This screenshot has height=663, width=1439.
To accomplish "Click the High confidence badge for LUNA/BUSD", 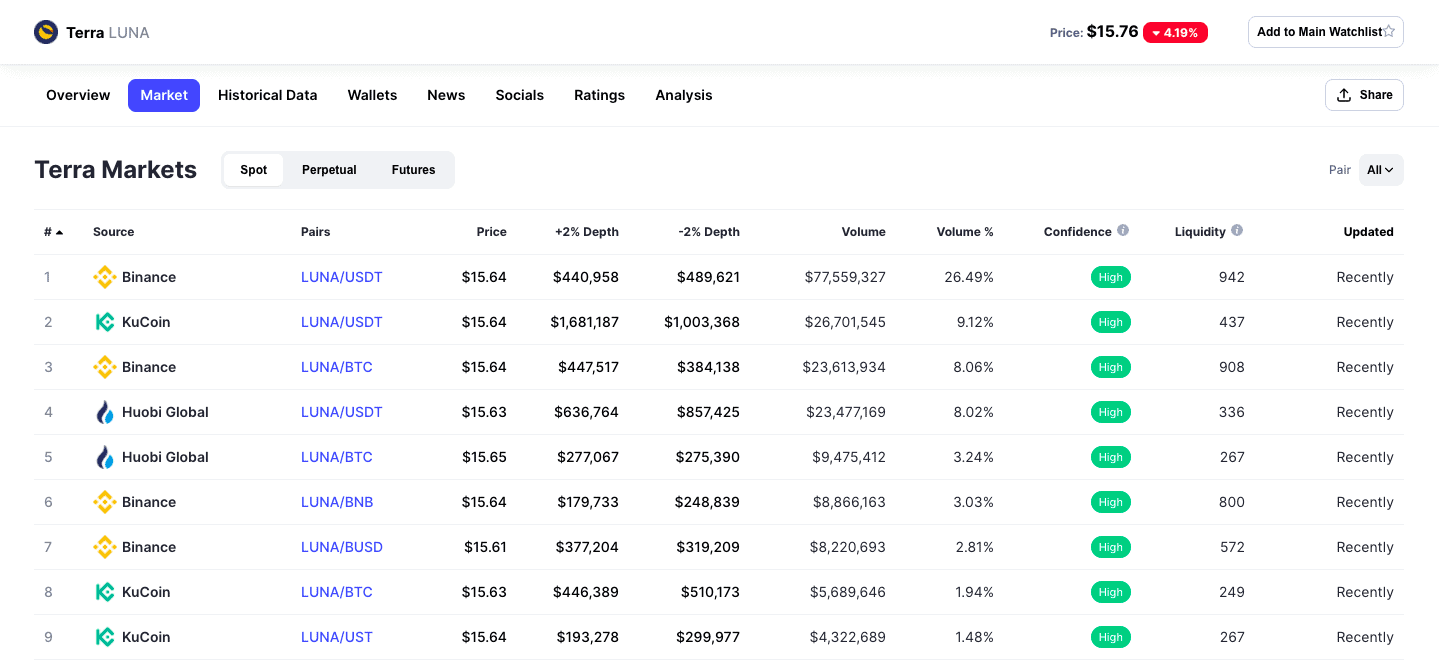I will 1111,547.
